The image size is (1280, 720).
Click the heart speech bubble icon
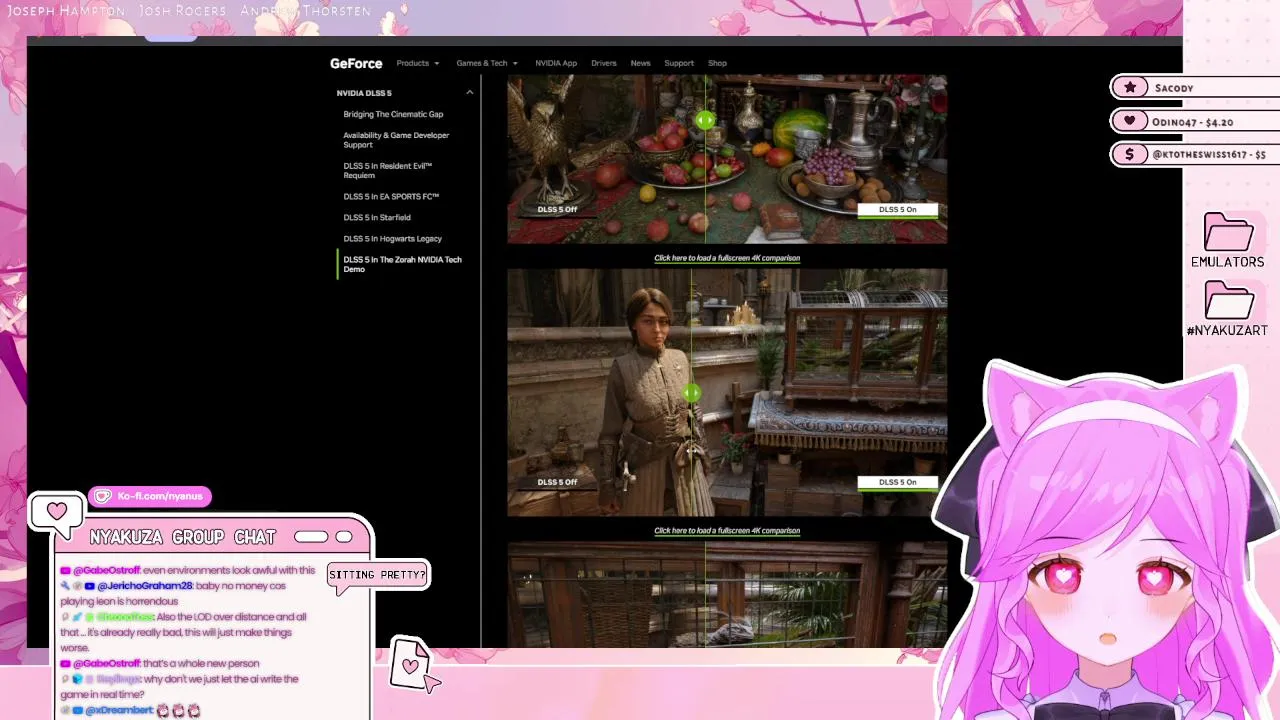[x=56, y=512]
